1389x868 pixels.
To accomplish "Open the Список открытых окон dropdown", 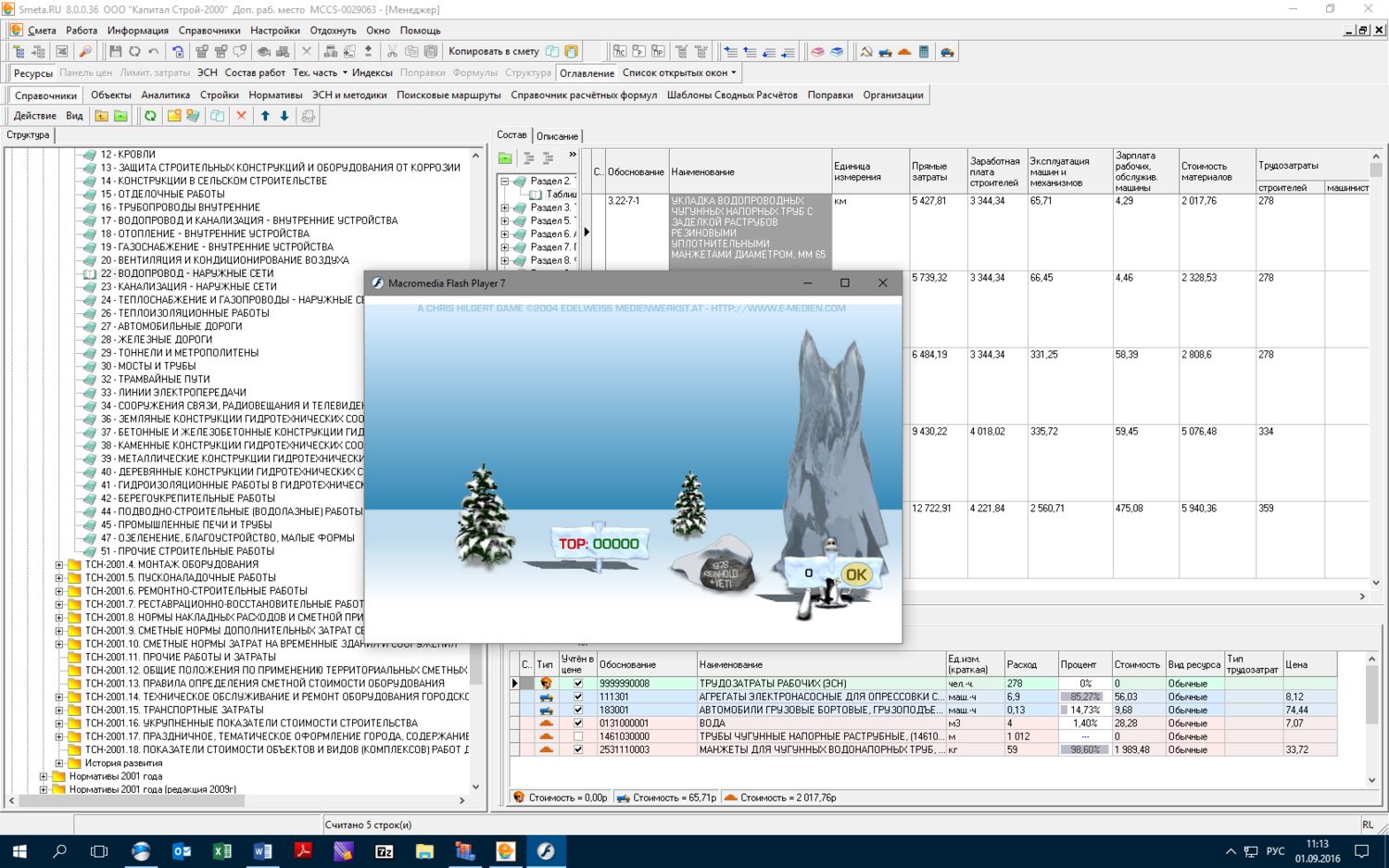I will coord(679,72).
